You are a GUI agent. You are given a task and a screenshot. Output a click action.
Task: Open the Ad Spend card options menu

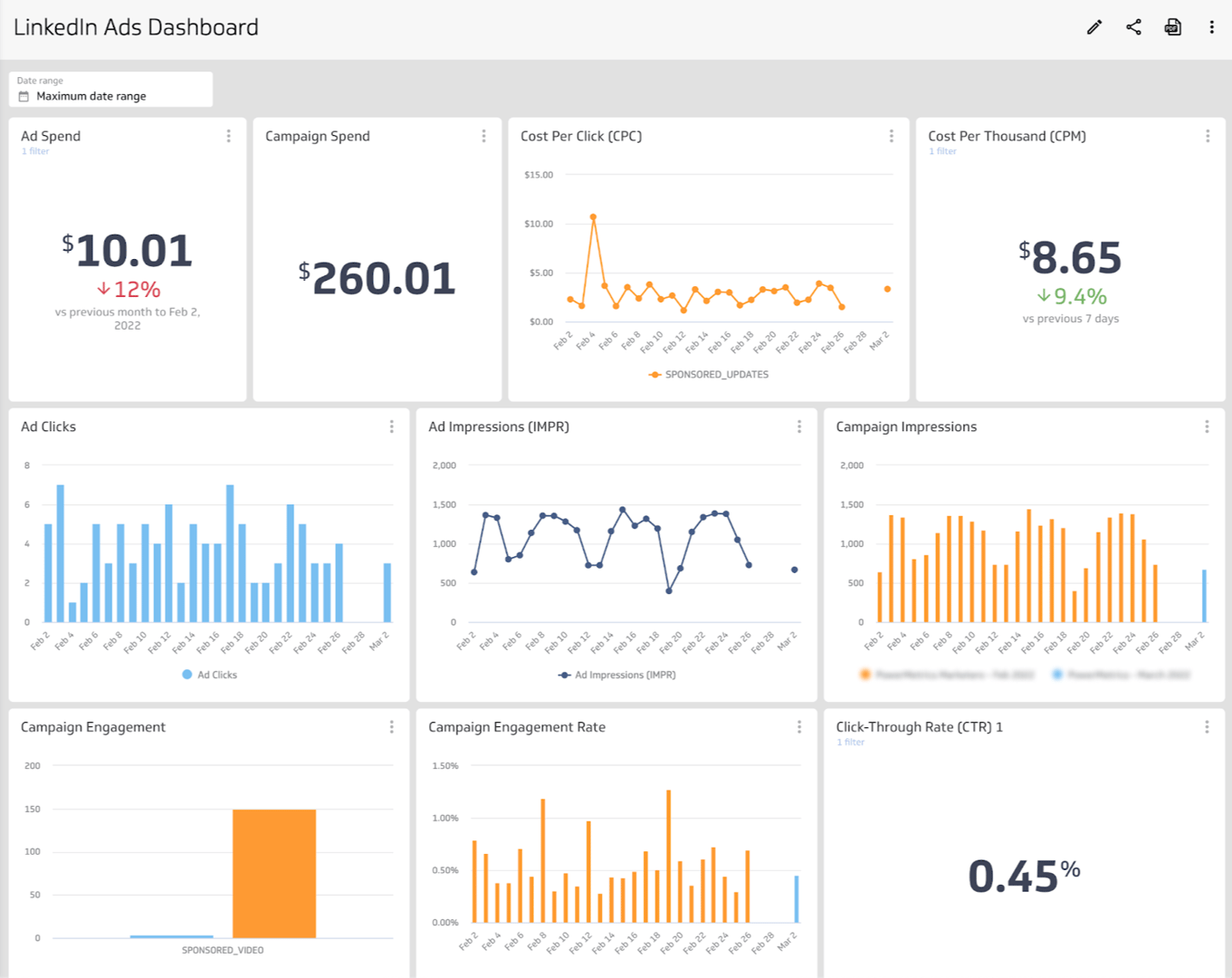point(228,136)
